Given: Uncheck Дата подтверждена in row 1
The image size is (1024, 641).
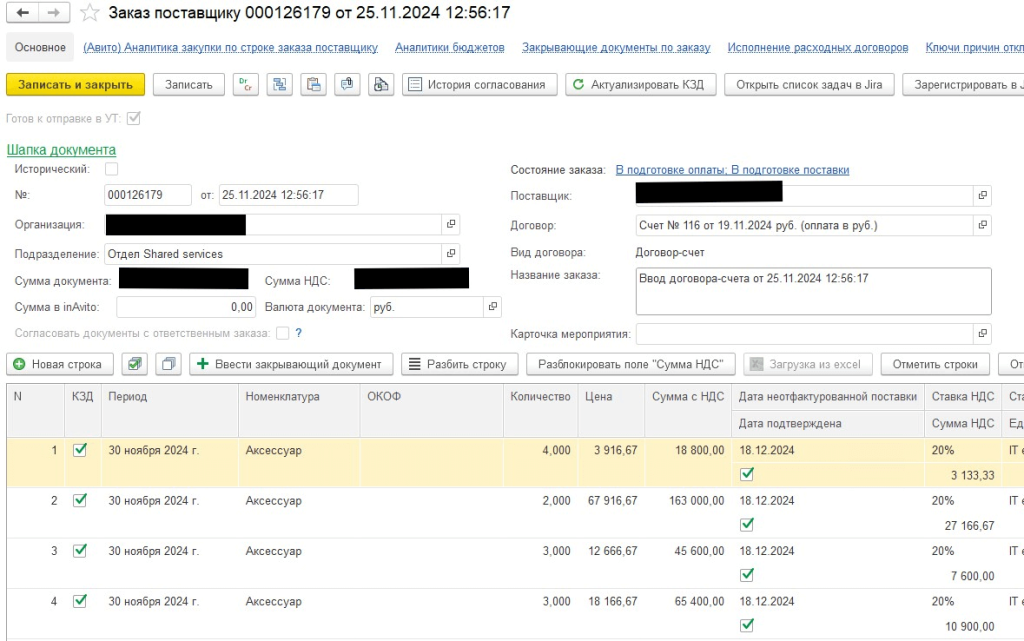Looking at the screenshot, I should pos(747,474).
